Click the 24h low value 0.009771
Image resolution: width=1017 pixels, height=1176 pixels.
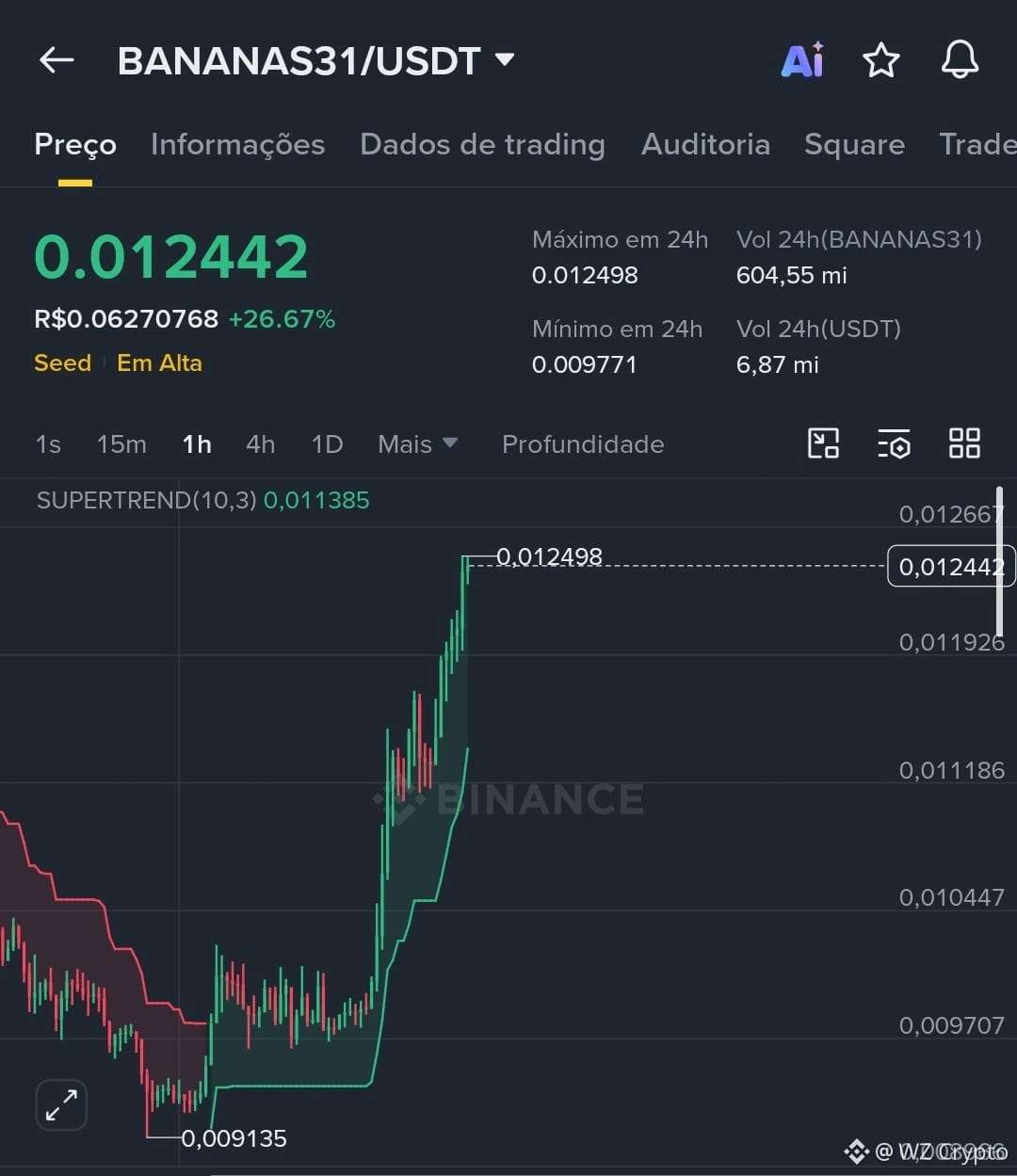[x=584, y=364]
